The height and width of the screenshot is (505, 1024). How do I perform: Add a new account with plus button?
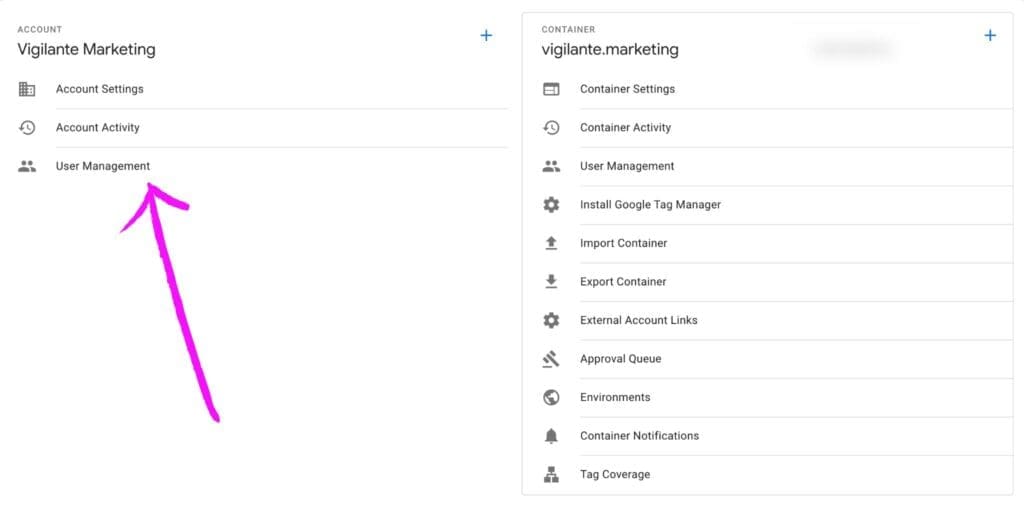tap(486, 36)
